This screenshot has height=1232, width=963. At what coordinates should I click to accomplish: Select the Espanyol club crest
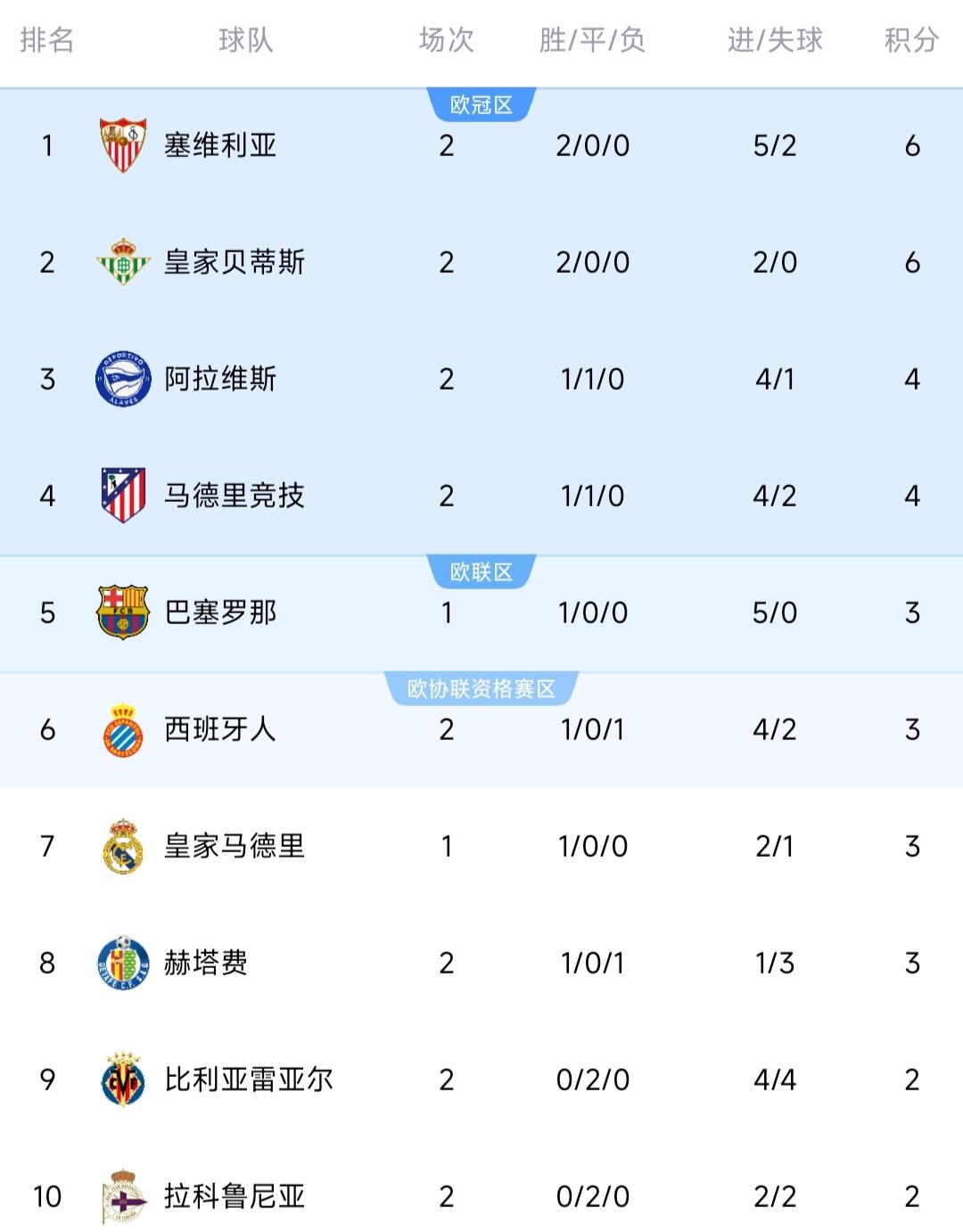pos(123,729)
